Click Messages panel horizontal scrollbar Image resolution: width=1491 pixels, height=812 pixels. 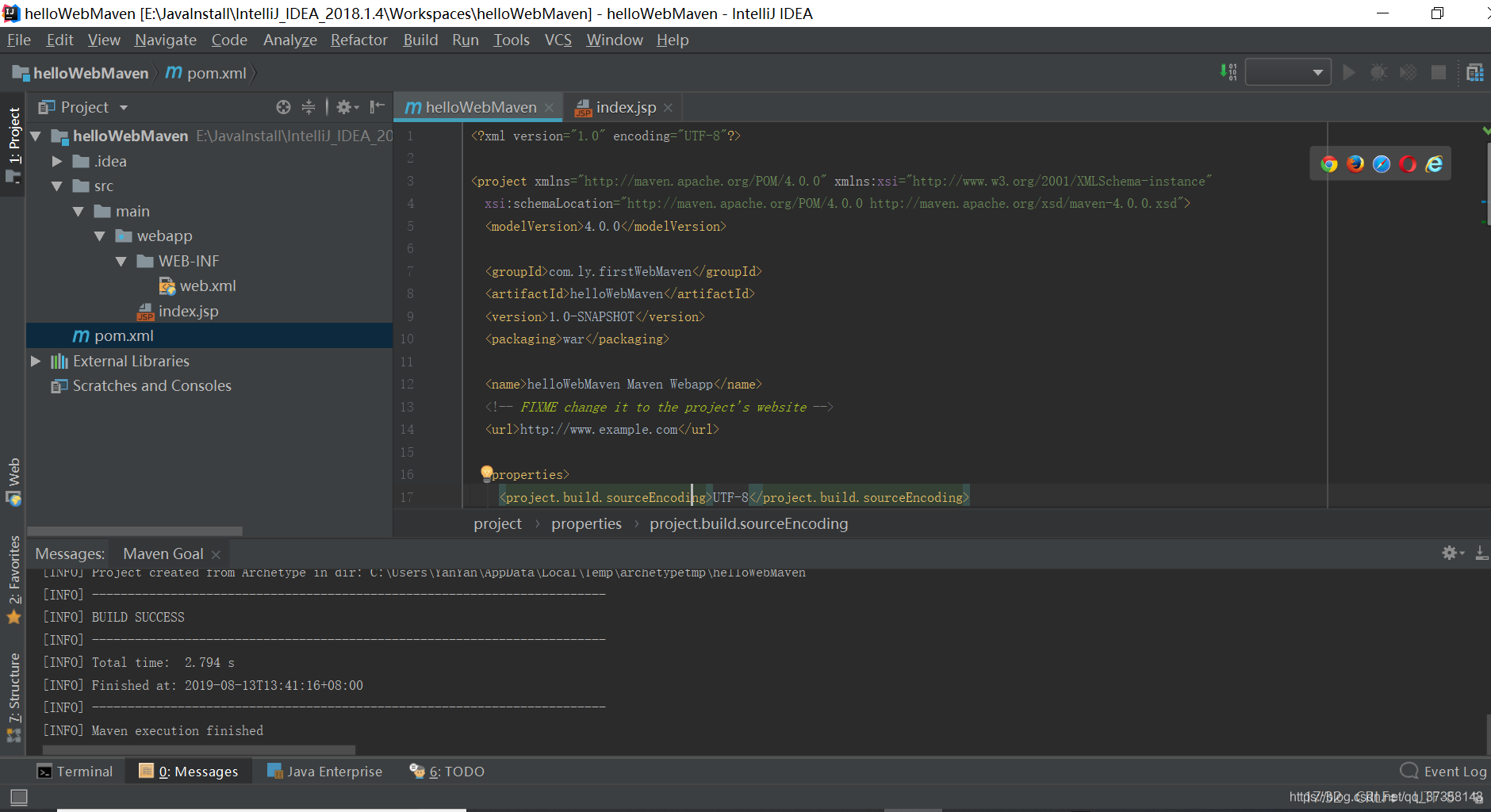pyautogui.click(x=199, y=749)
